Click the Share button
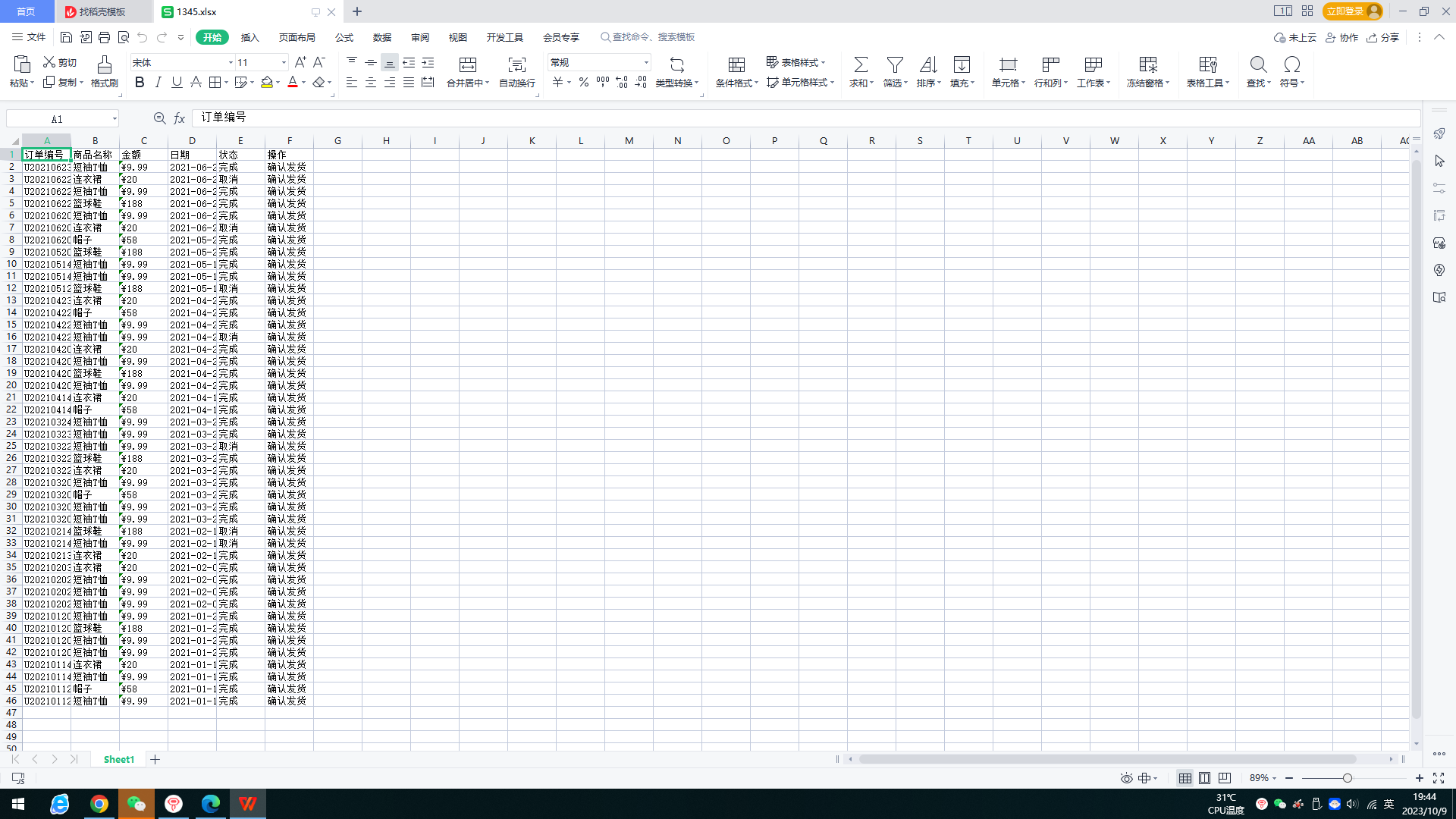Screen dimensions: 1456x819 (x=1383, y=37)
